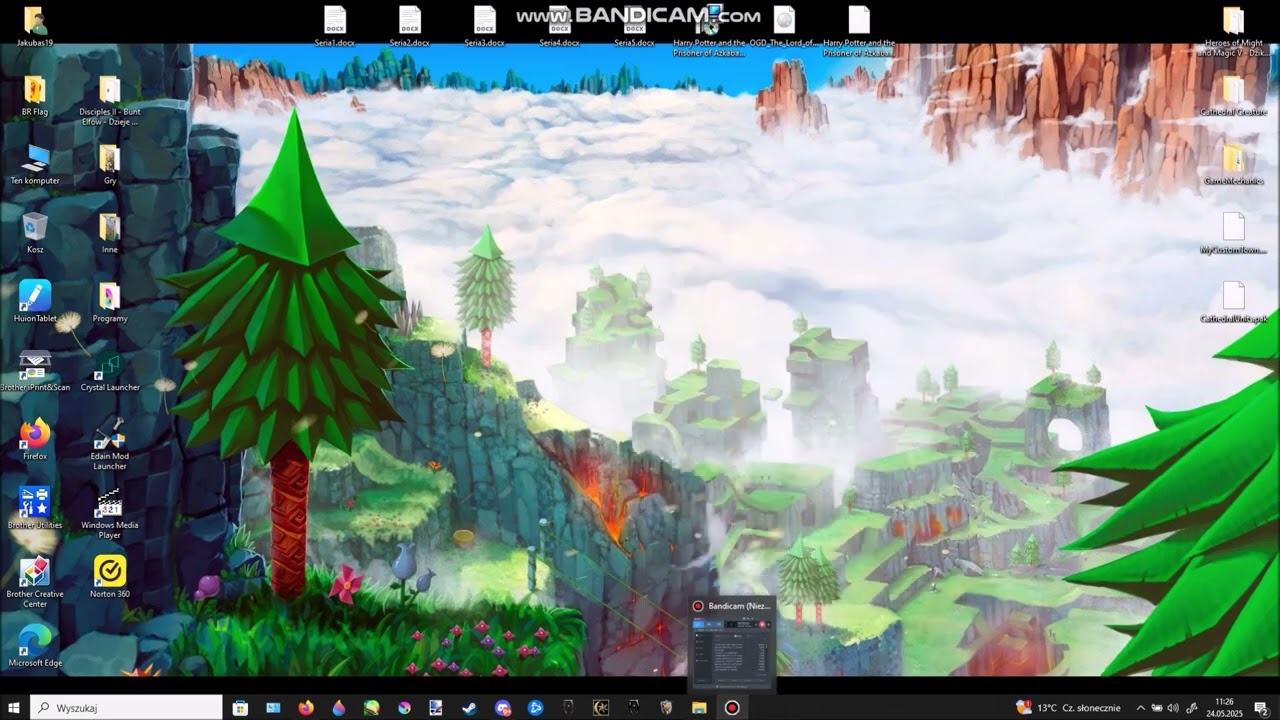Open the notification center icon
This screenshot has width=1280, height=720.
click(x=1261, y=707)
